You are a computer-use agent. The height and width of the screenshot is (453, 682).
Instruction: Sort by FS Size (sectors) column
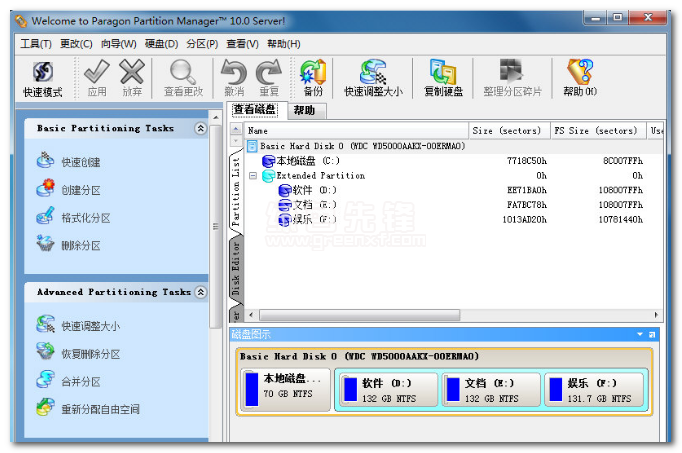(598, 130)
